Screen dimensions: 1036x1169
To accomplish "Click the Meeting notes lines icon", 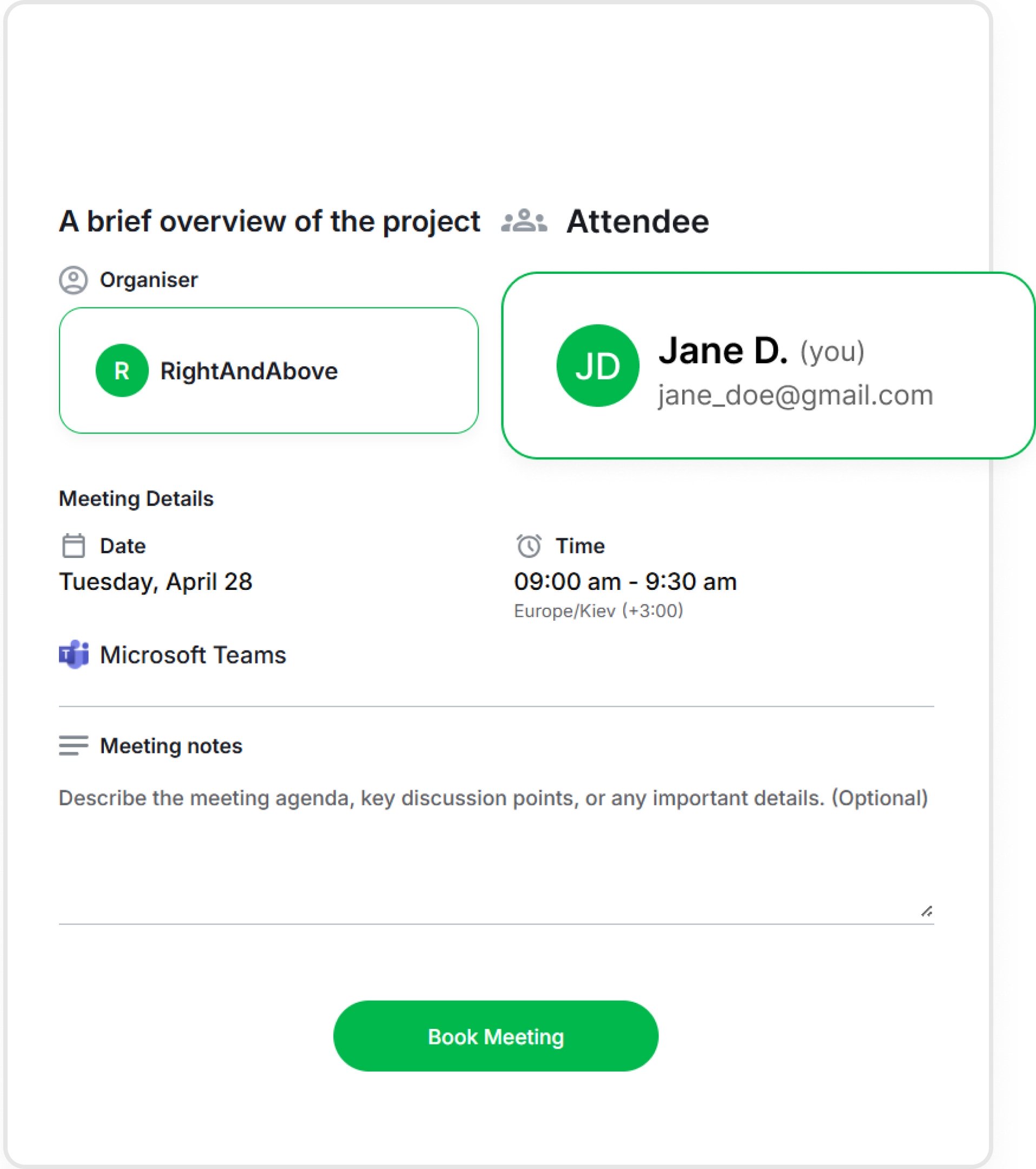I will click(73, 745).
